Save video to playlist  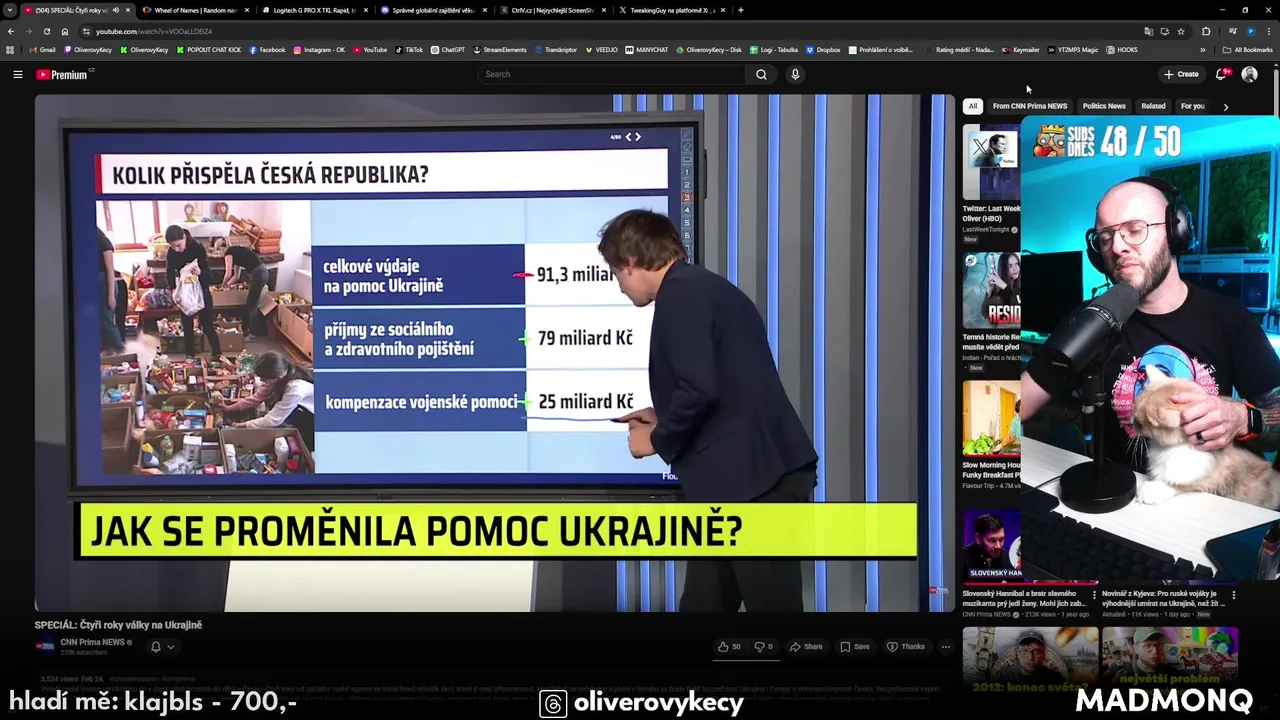coord(855,647)
